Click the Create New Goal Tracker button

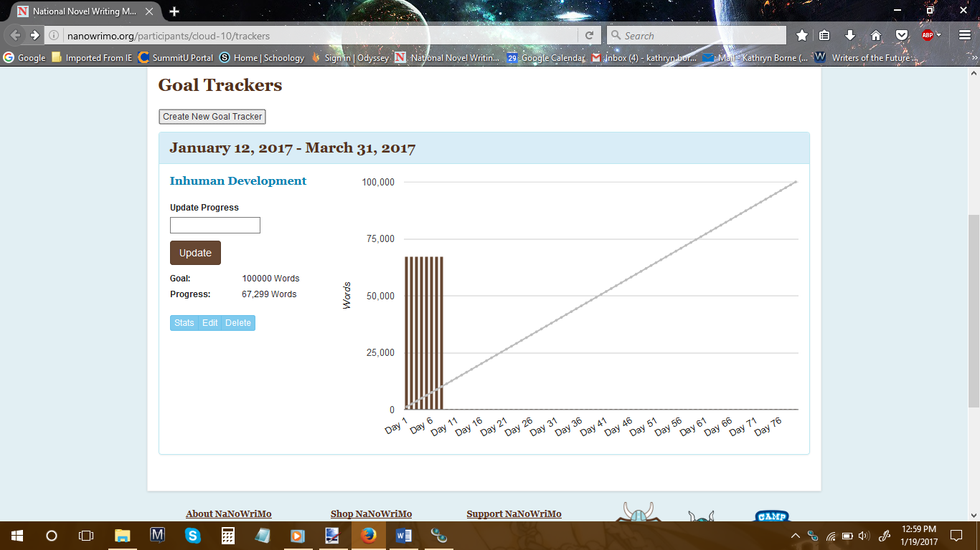(212, 117)
